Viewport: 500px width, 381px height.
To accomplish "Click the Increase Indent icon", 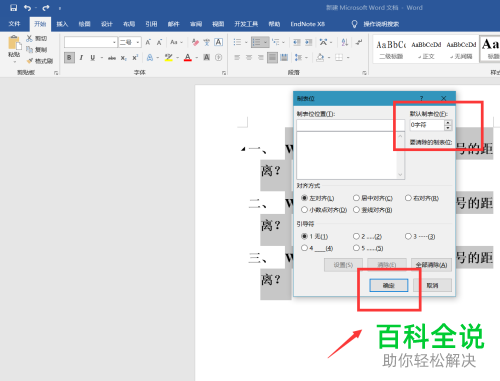I will (309, 42).
